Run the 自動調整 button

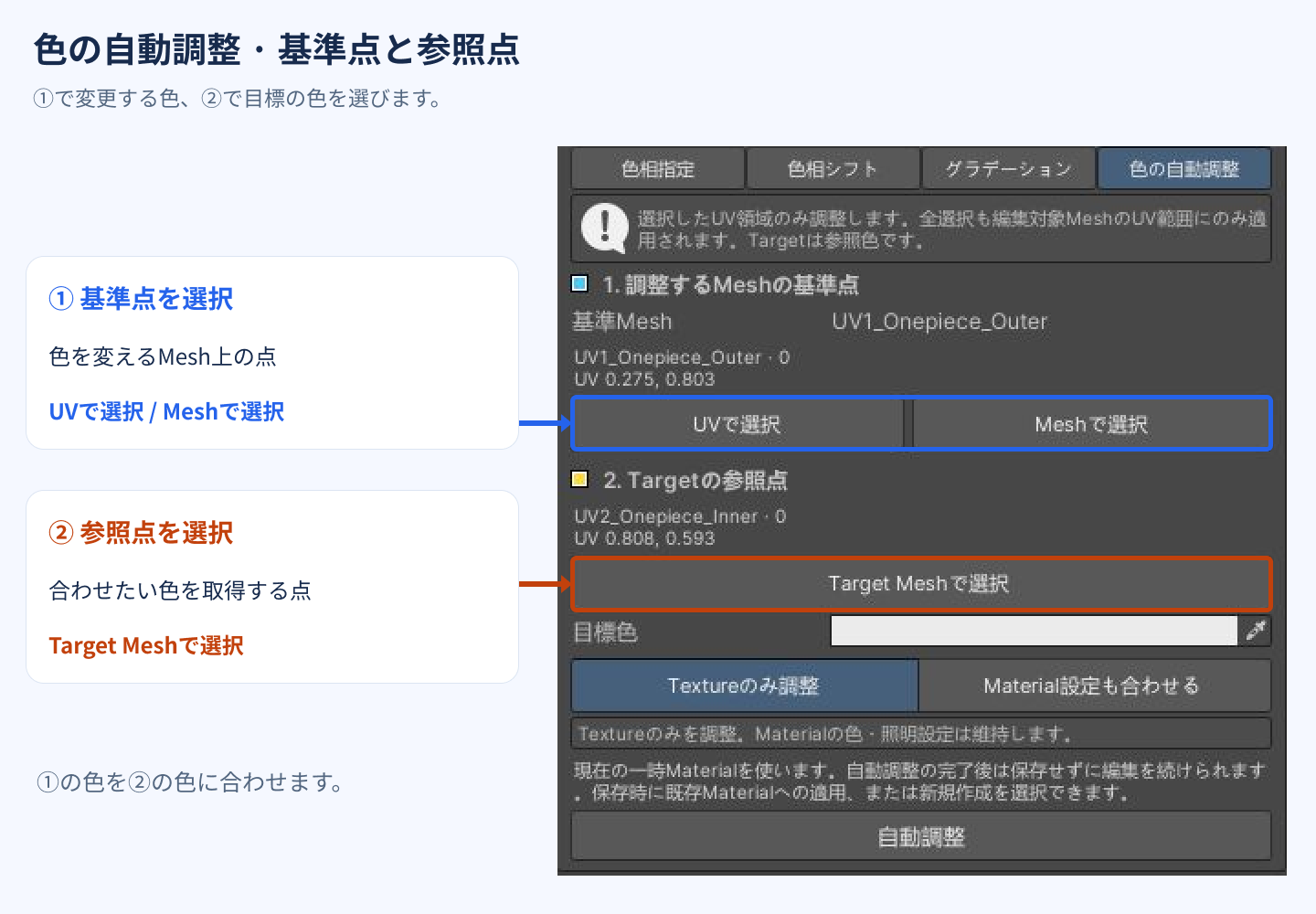[921, 836]
